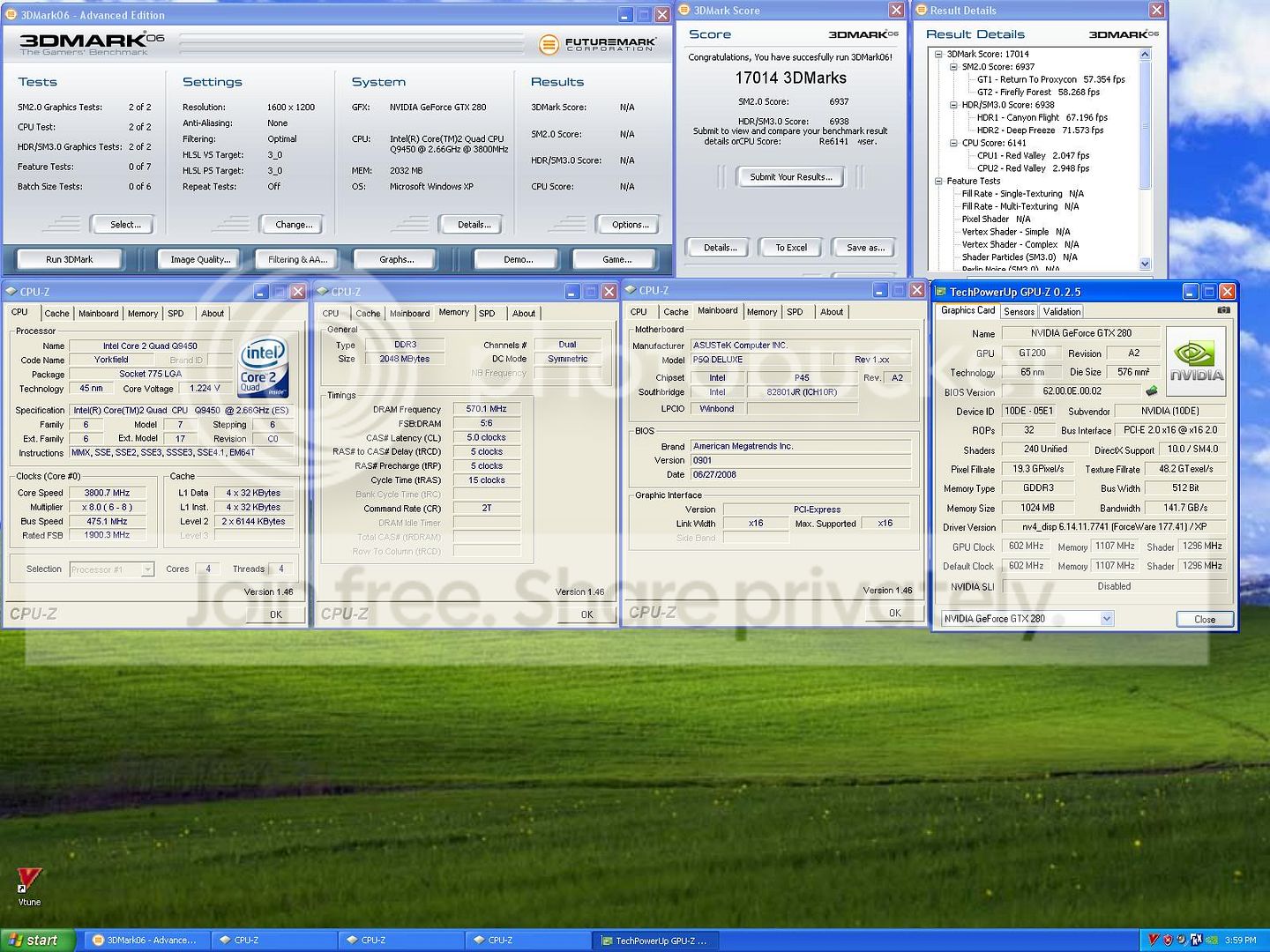Click the Submit Your Results button
The image size is (1270, 952).
[790, 176]
